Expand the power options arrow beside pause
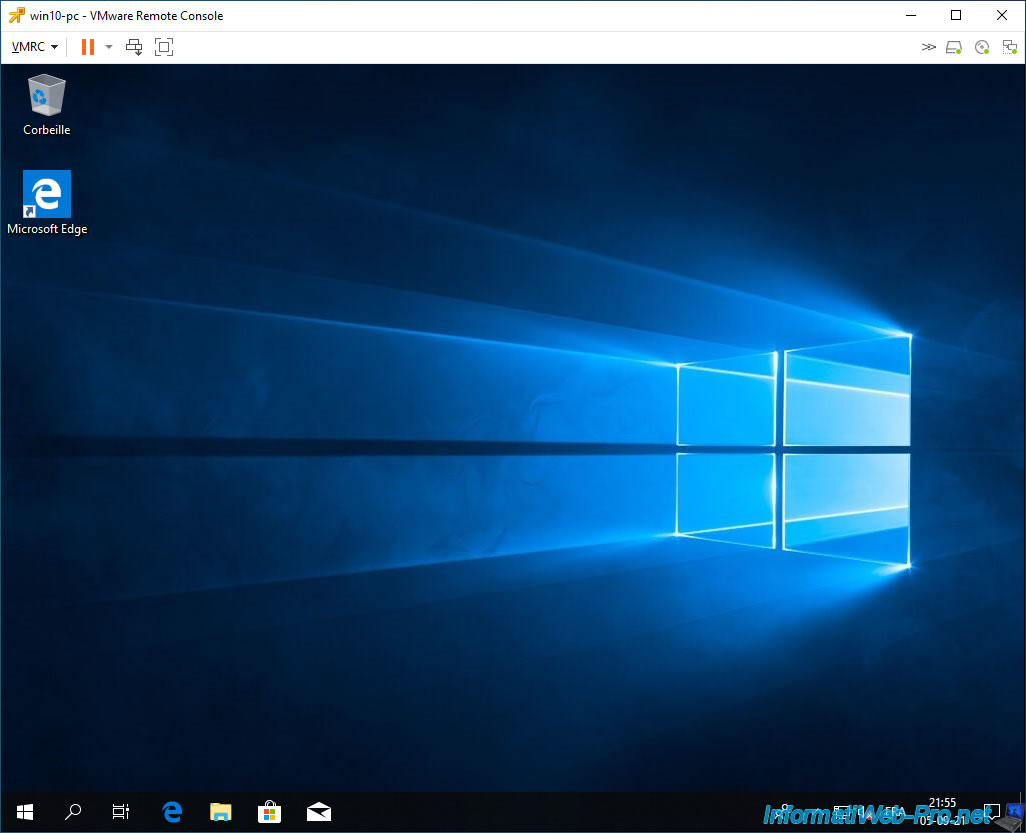 coord(109,46)
